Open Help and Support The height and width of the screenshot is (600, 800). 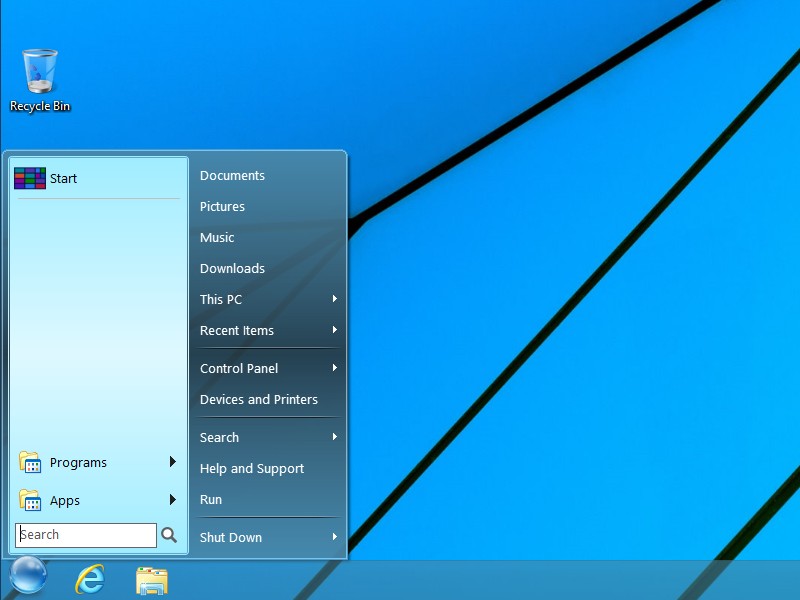click(x=252, y=468)
